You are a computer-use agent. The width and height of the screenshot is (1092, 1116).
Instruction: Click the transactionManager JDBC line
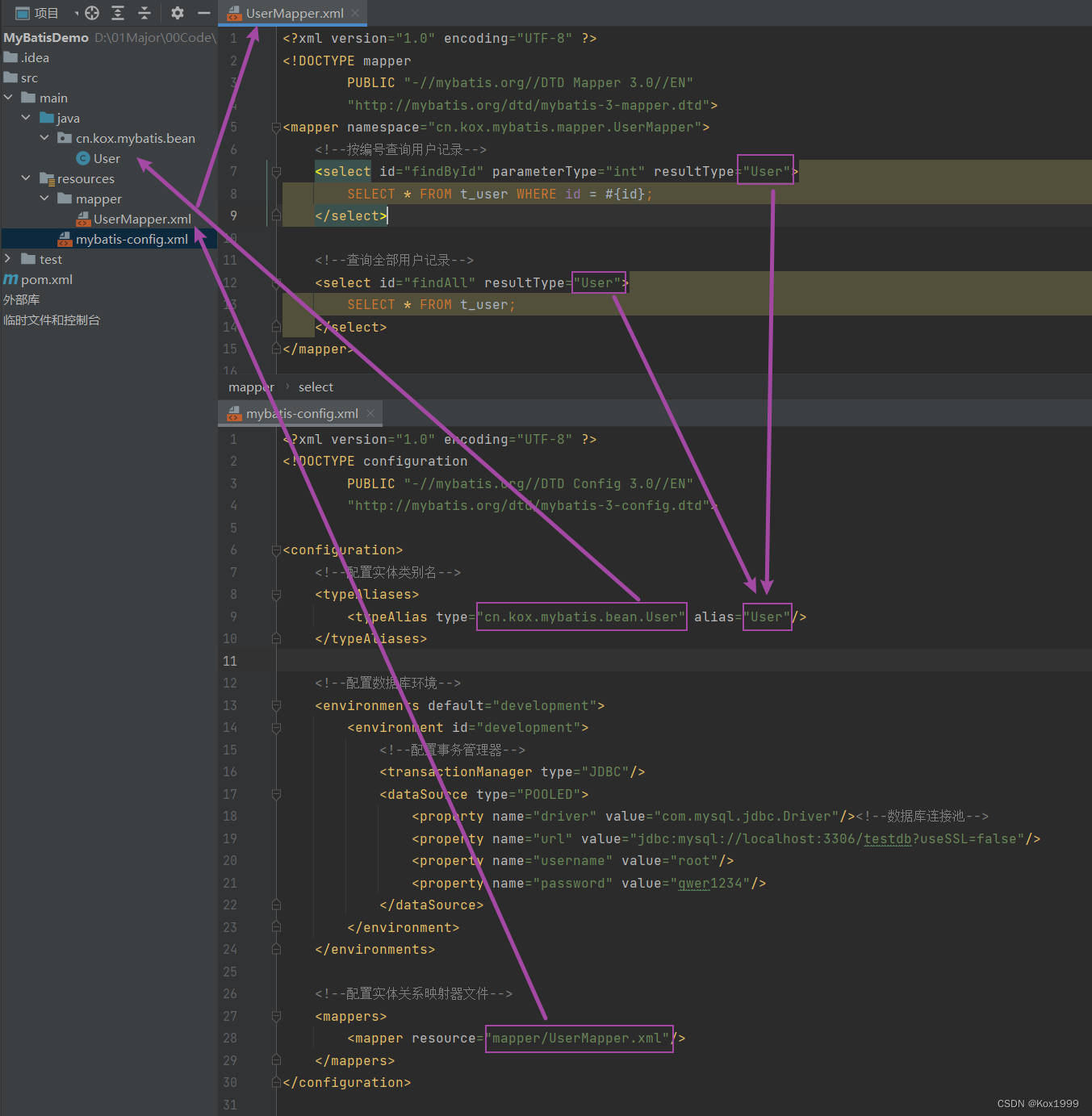(513, 772)
